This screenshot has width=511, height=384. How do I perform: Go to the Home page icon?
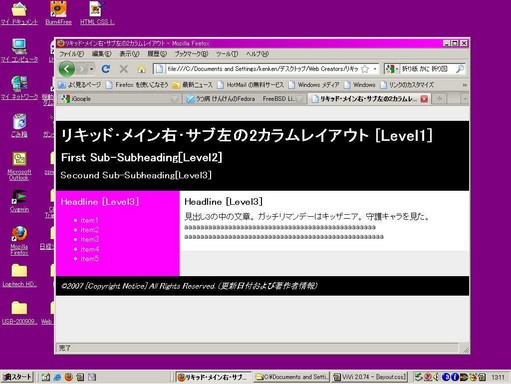pos(142,69)
